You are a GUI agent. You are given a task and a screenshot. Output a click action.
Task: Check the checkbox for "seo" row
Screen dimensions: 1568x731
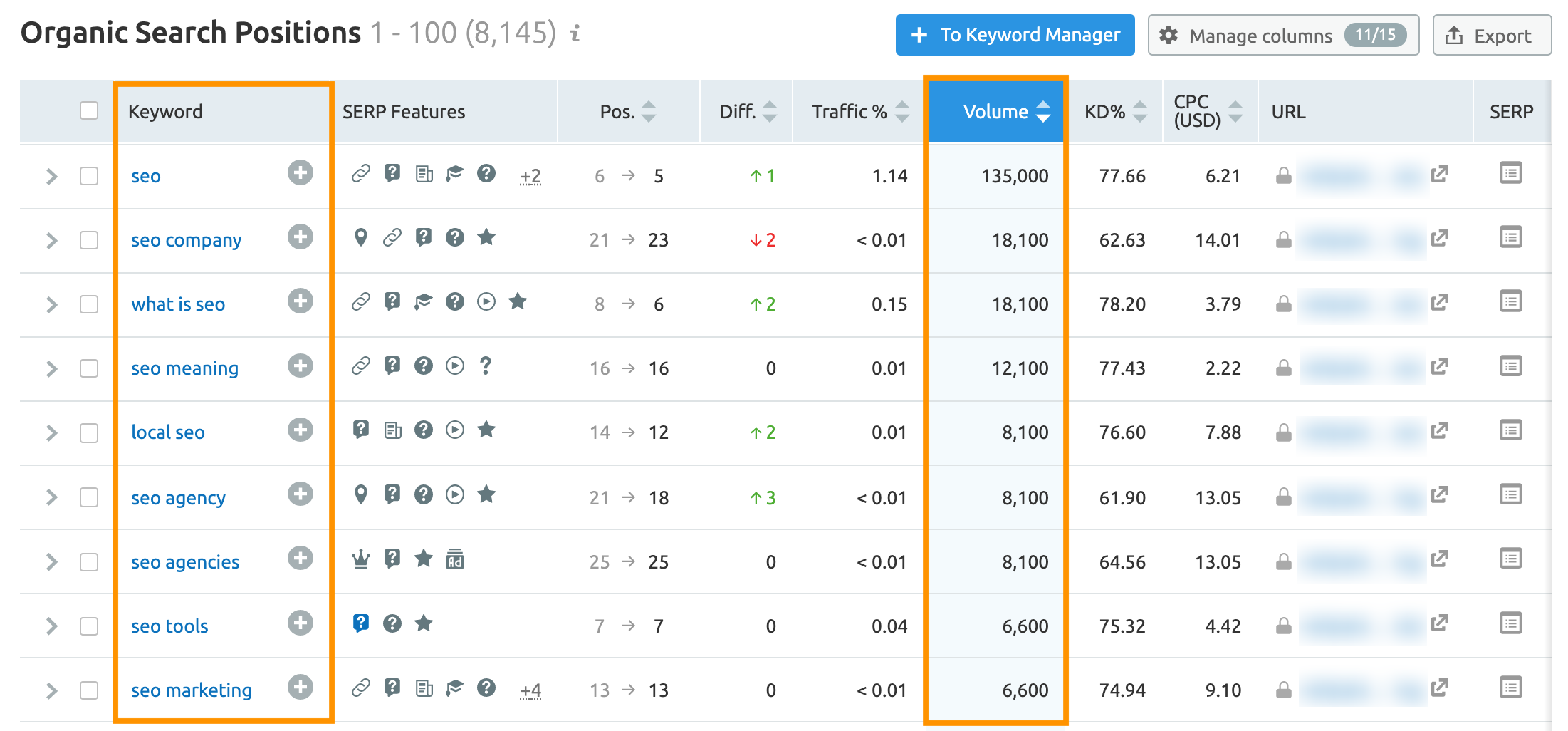point(89,176)
